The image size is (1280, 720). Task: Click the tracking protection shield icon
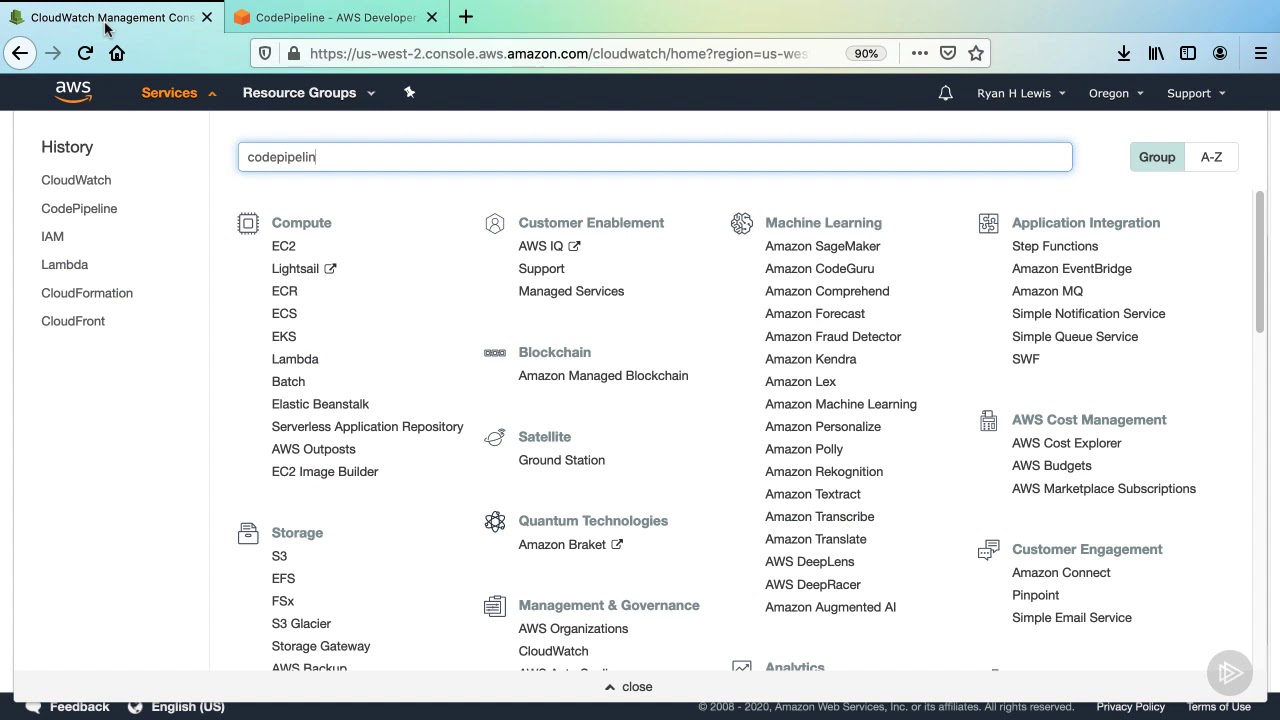[x=265, y=53]
